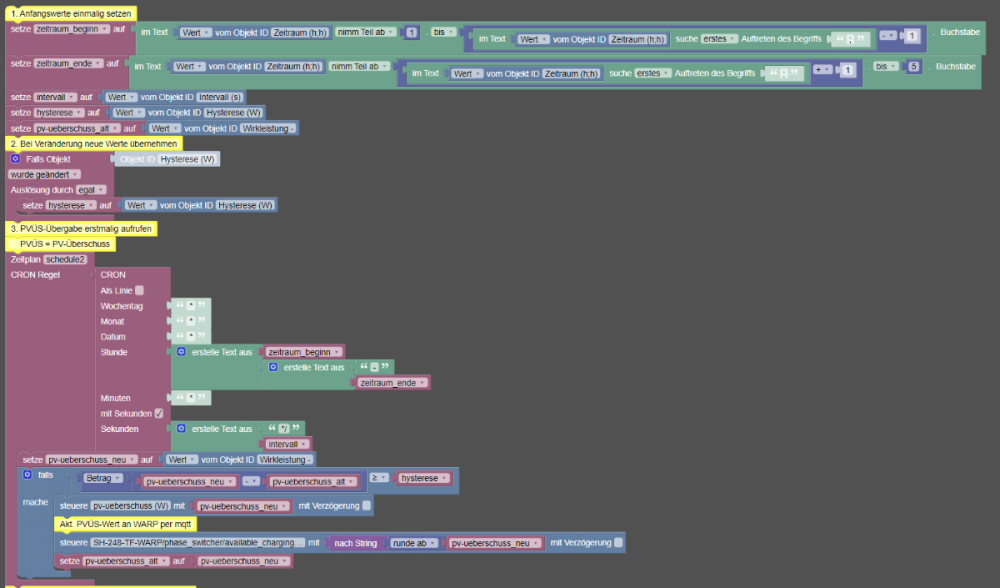Click the gear icon of the Stunde 'erstelle Text aus' block
1000x588 pixels.
(181, 352)
